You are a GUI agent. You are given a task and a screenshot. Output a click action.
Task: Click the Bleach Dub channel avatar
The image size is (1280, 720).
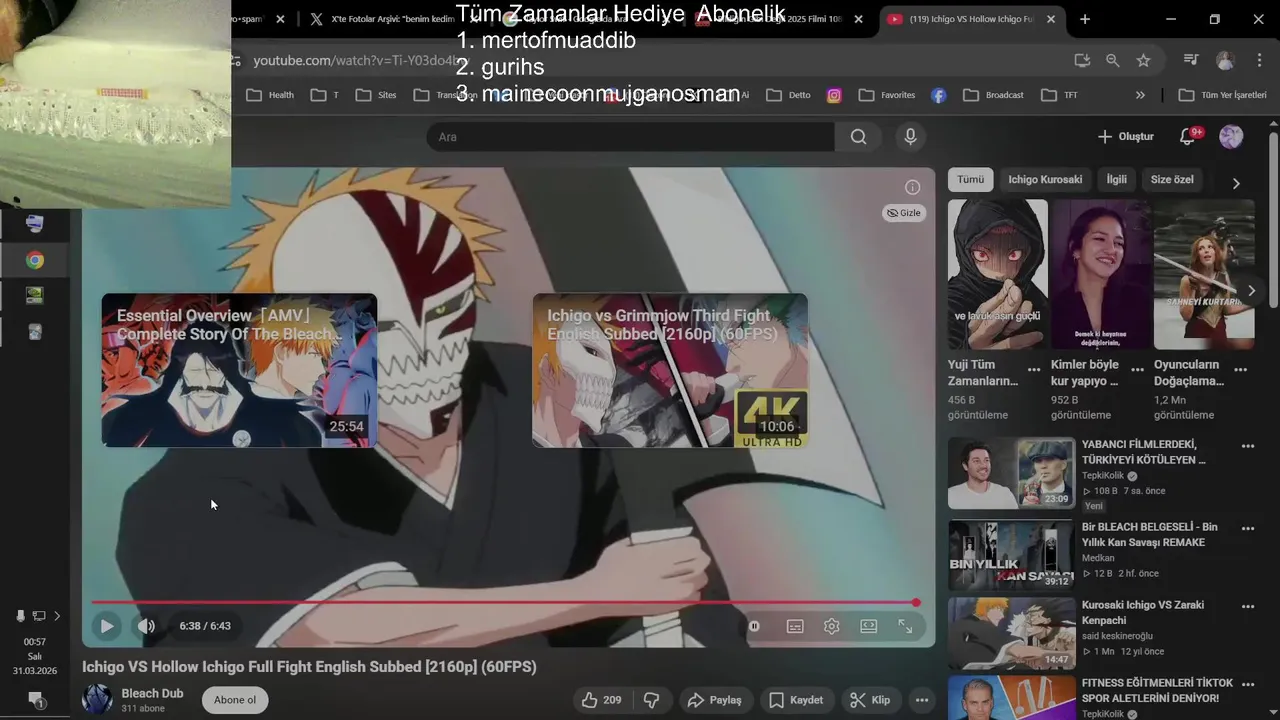(x=97, y=699)
